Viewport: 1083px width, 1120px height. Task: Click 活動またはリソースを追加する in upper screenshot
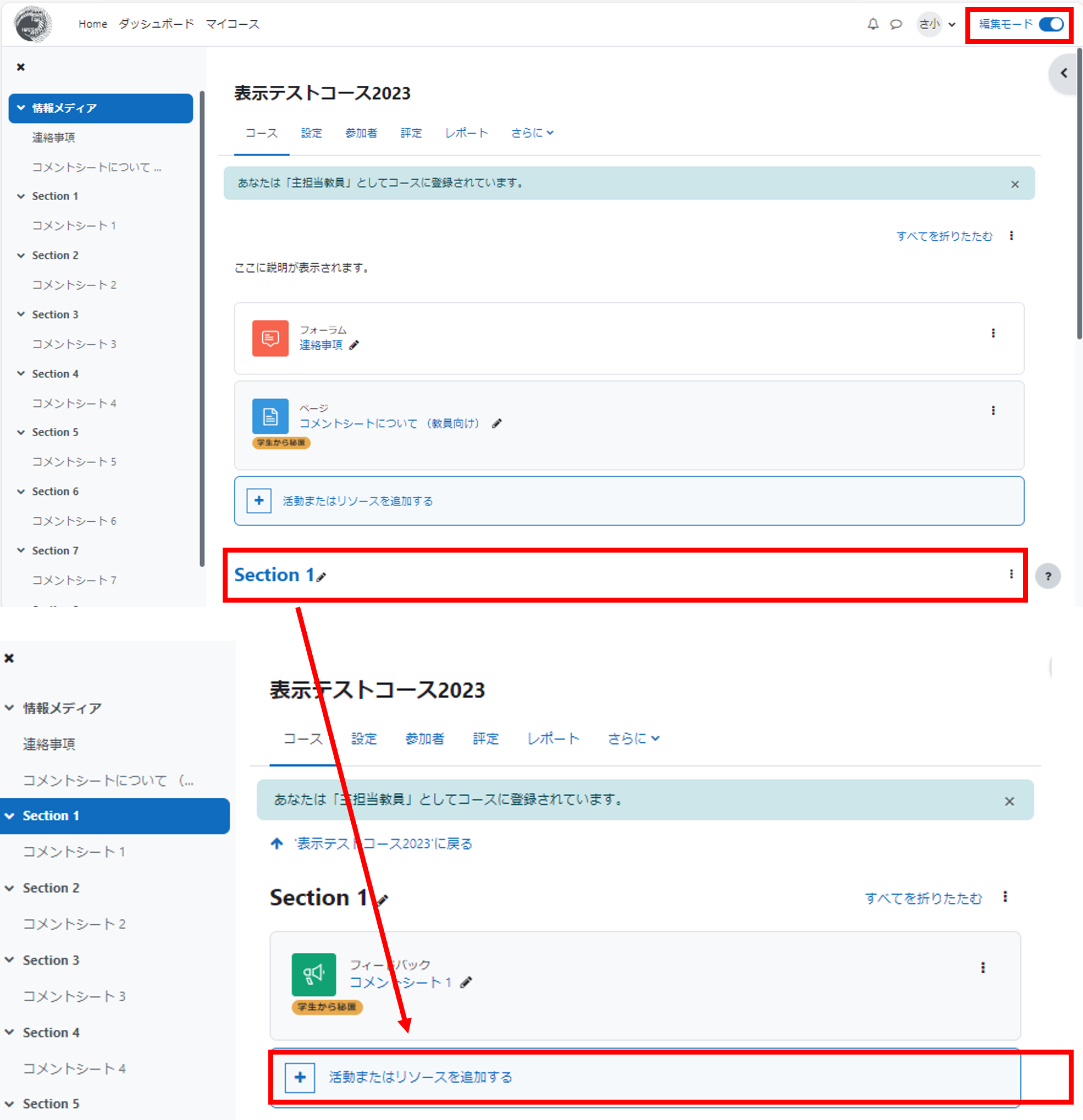point(357,501)
